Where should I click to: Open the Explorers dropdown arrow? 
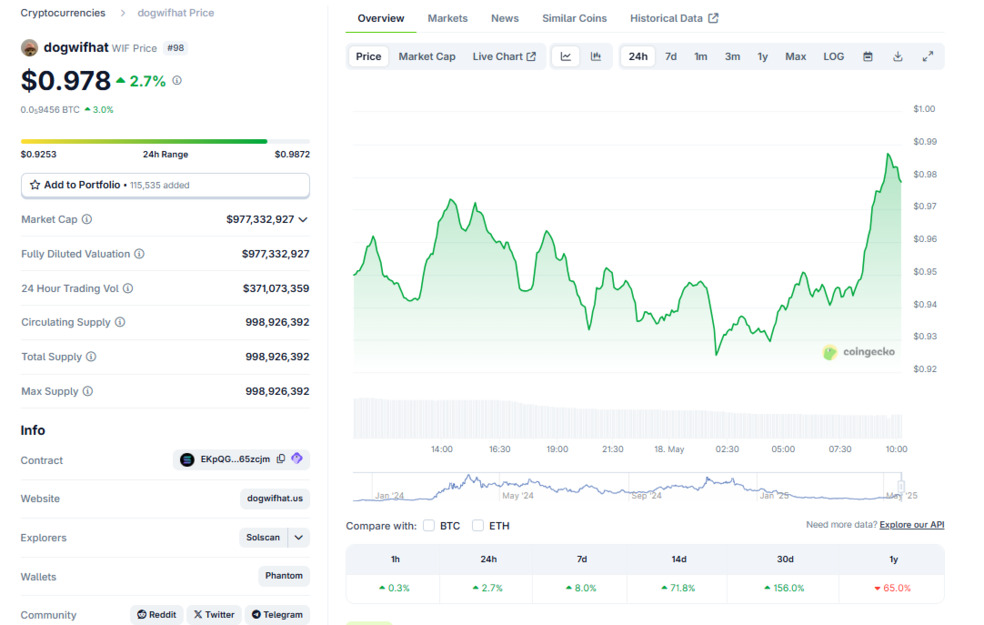(x=299, y=537)
